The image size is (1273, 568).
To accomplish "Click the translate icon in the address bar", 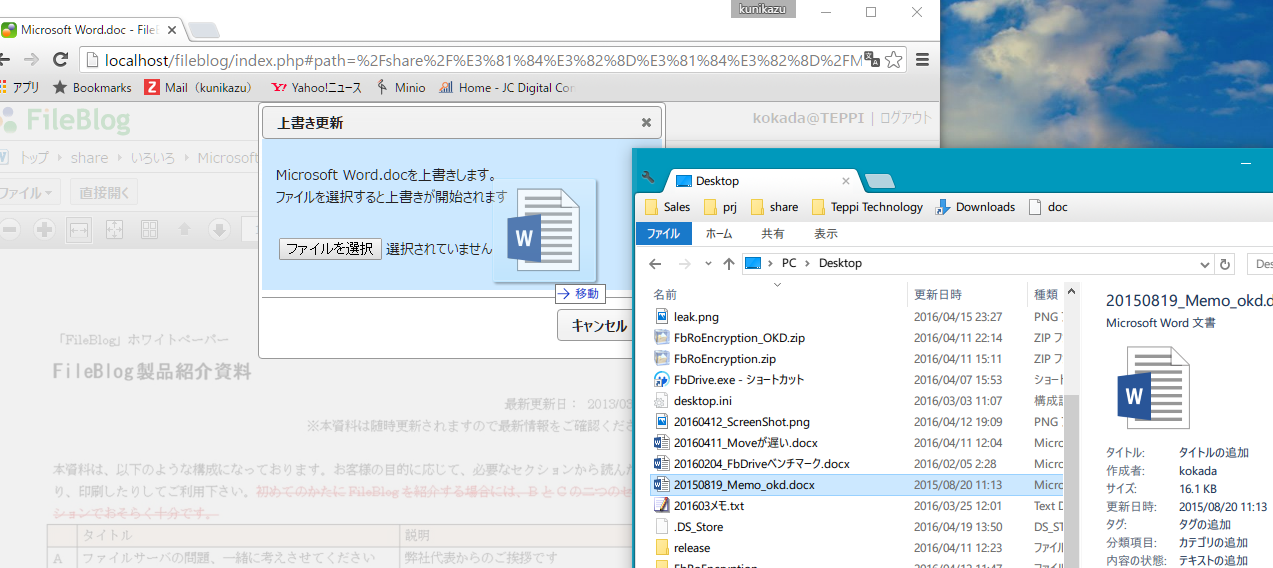I will pyautogui.click(x=872, y=60).
